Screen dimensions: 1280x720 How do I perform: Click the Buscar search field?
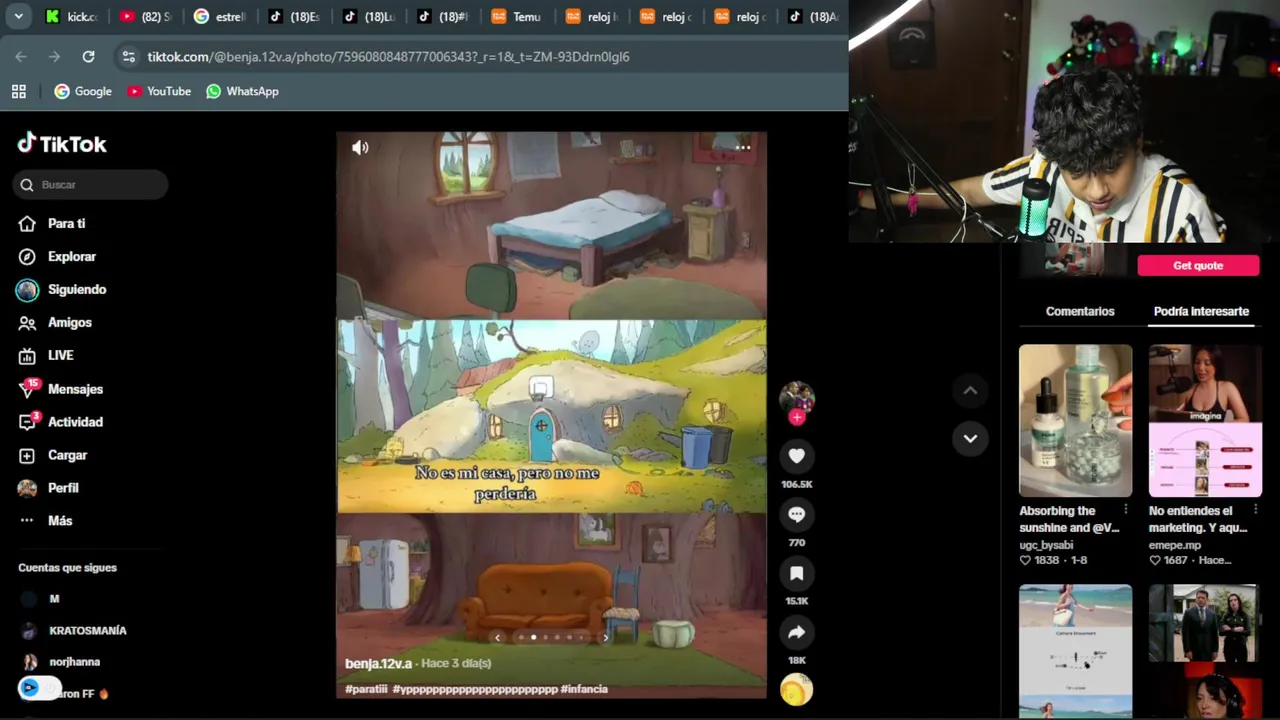click(91, 185)
